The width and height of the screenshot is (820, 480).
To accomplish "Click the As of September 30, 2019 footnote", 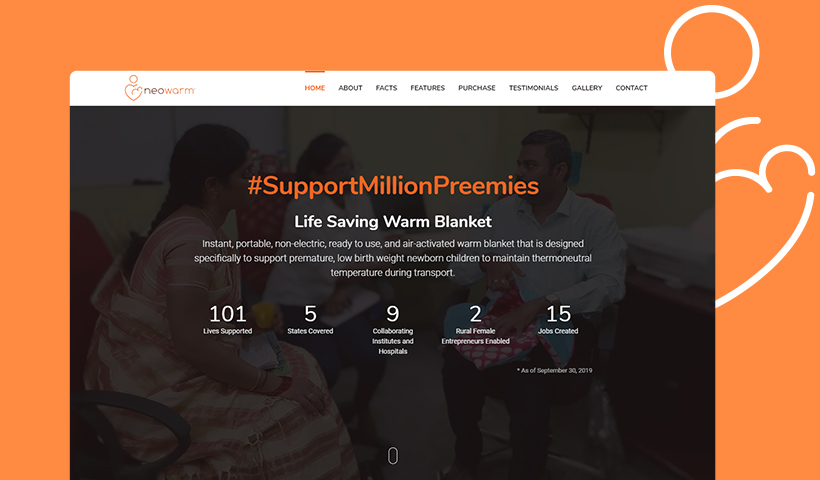I will click(x=555, y=370).
